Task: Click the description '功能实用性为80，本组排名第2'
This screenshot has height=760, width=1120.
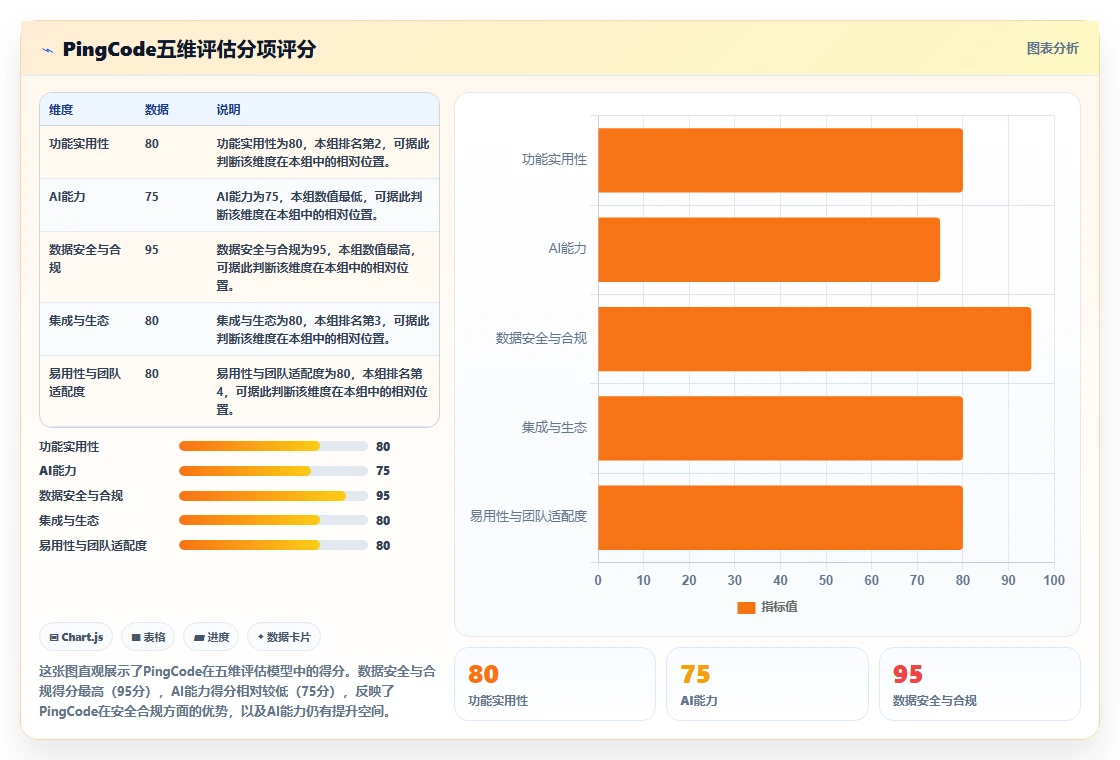Action: (x=323, y=153)
